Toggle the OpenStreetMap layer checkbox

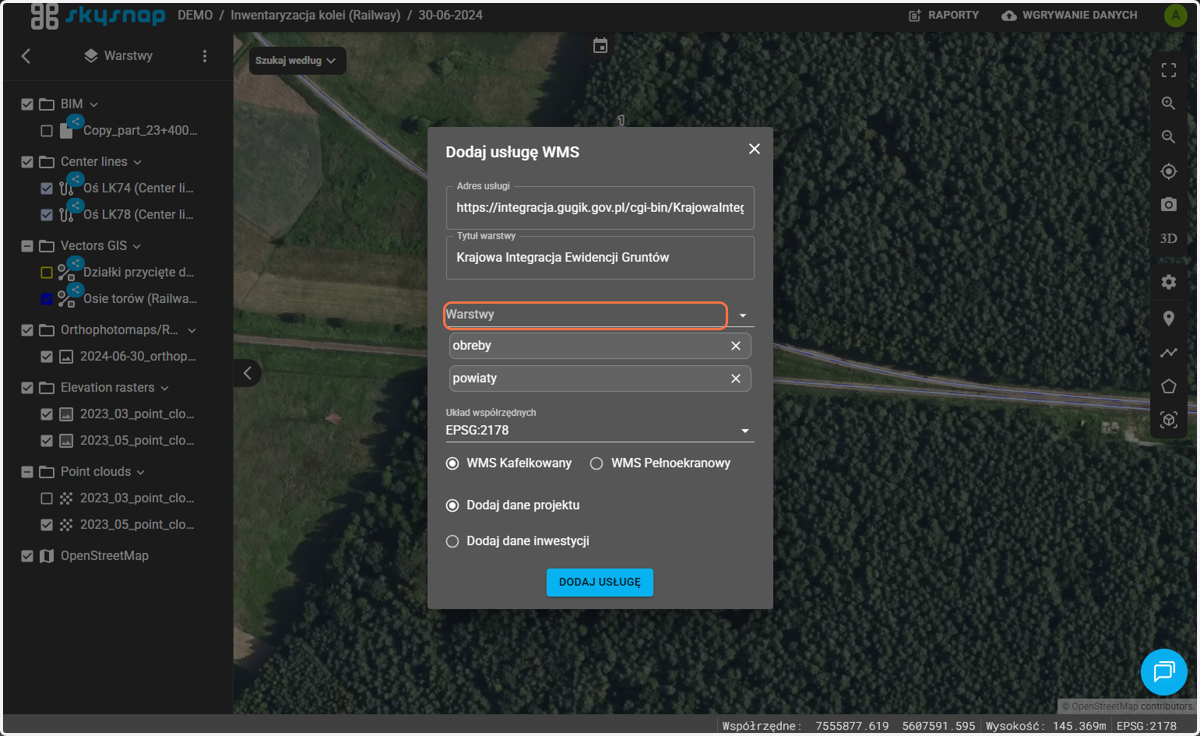(x=27, y=556)
